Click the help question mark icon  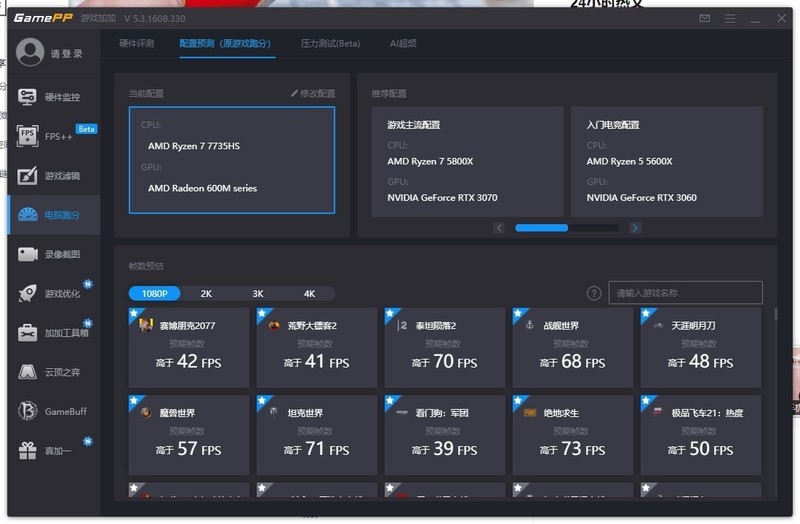point(594,293)
